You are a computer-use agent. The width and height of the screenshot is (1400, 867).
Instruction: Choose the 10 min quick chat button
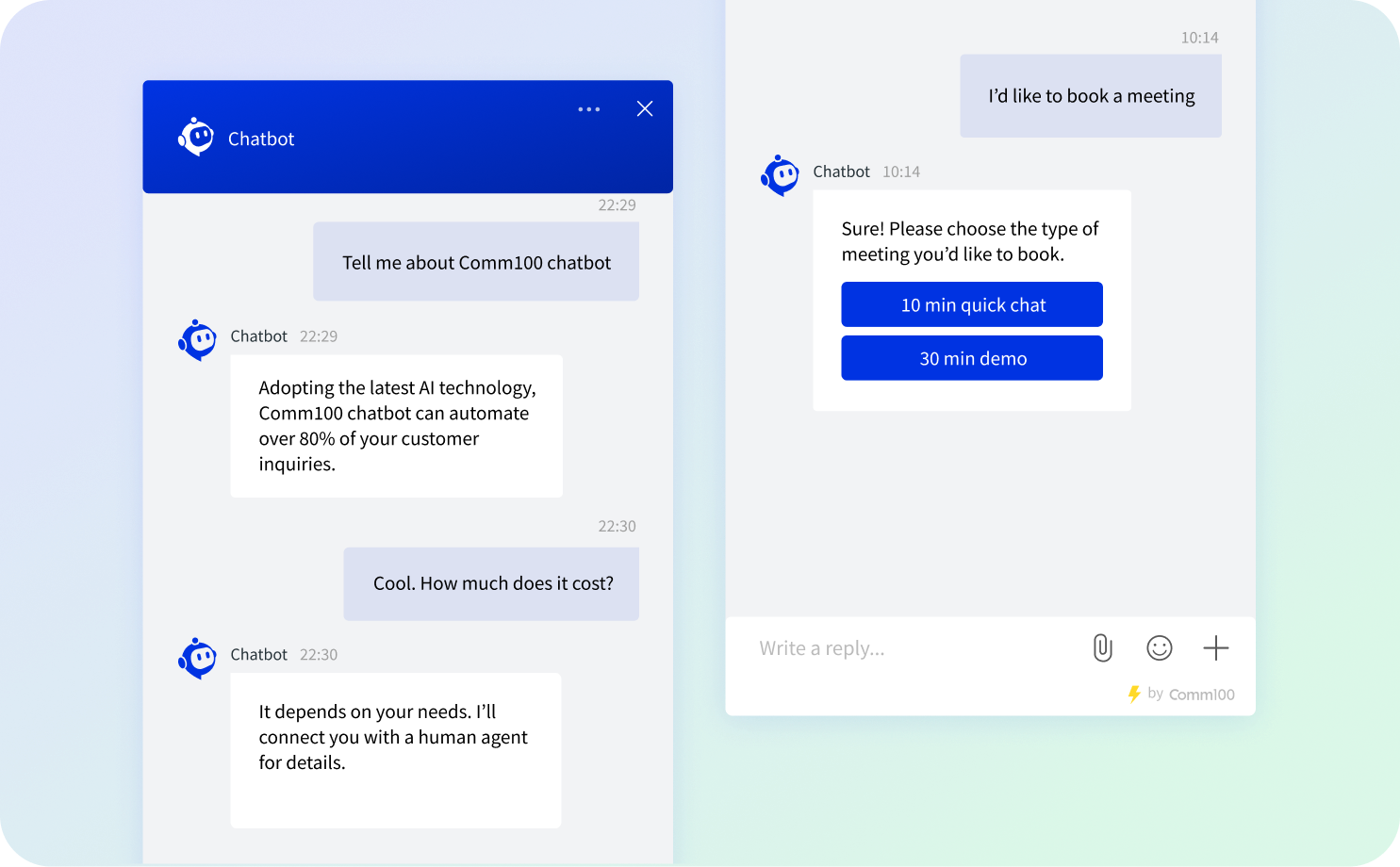(x=972, y=304)
